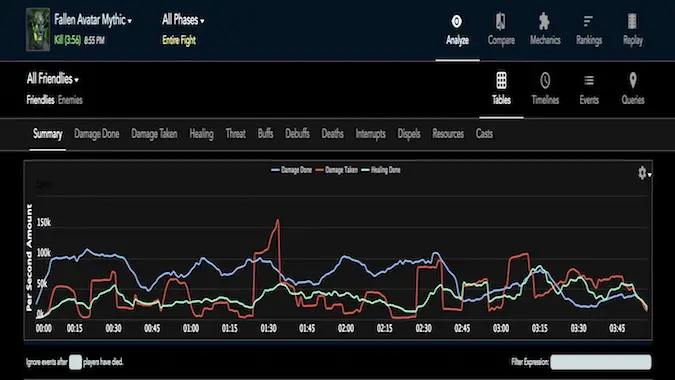The height and width of the screenshot is (380, 675).
Task: Select the Queries pin icon
Action: 633,80
